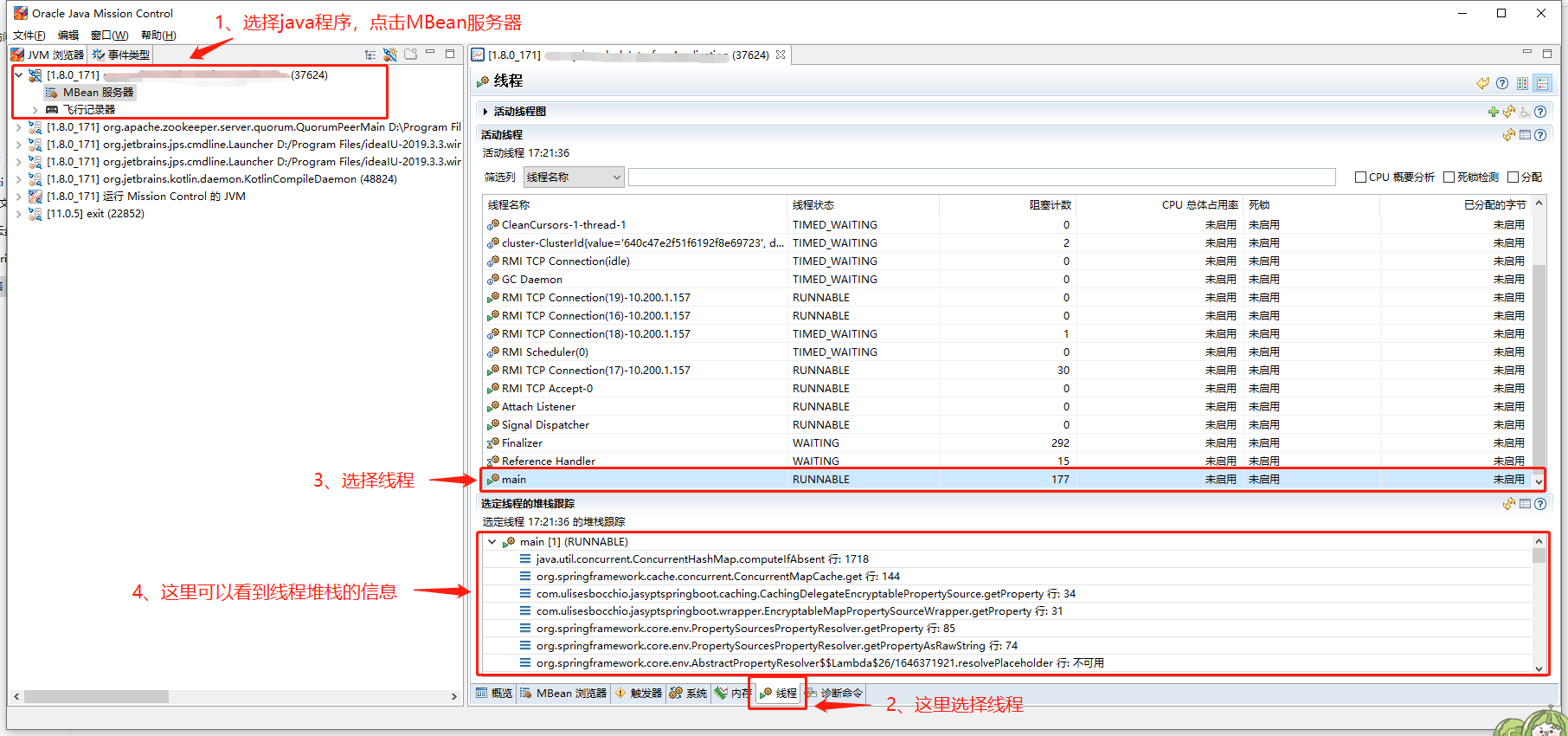
Task: Maximize the editor area
Action: coord(1547,54)
